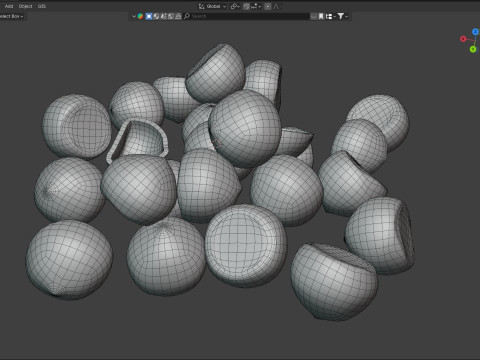Click the transform orientation axes icon

click(201, 6)
